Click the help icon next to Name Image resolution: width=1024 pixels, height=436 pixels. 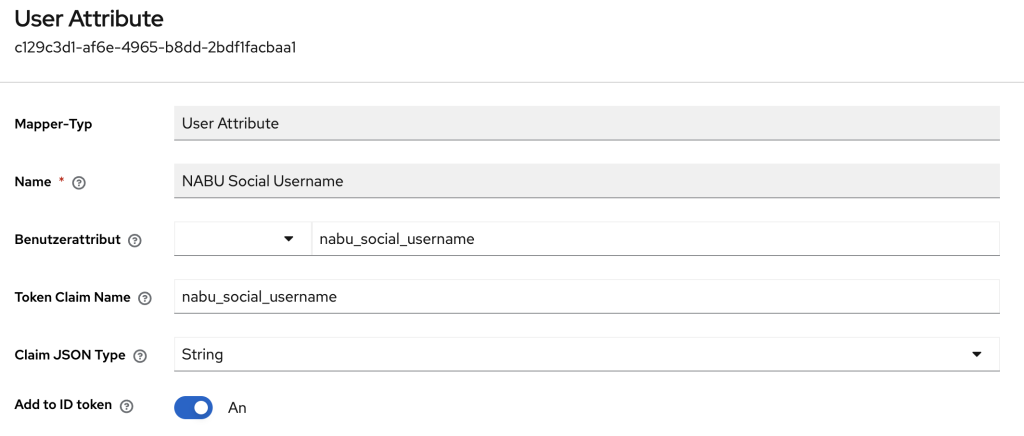(x=79, y=183)
